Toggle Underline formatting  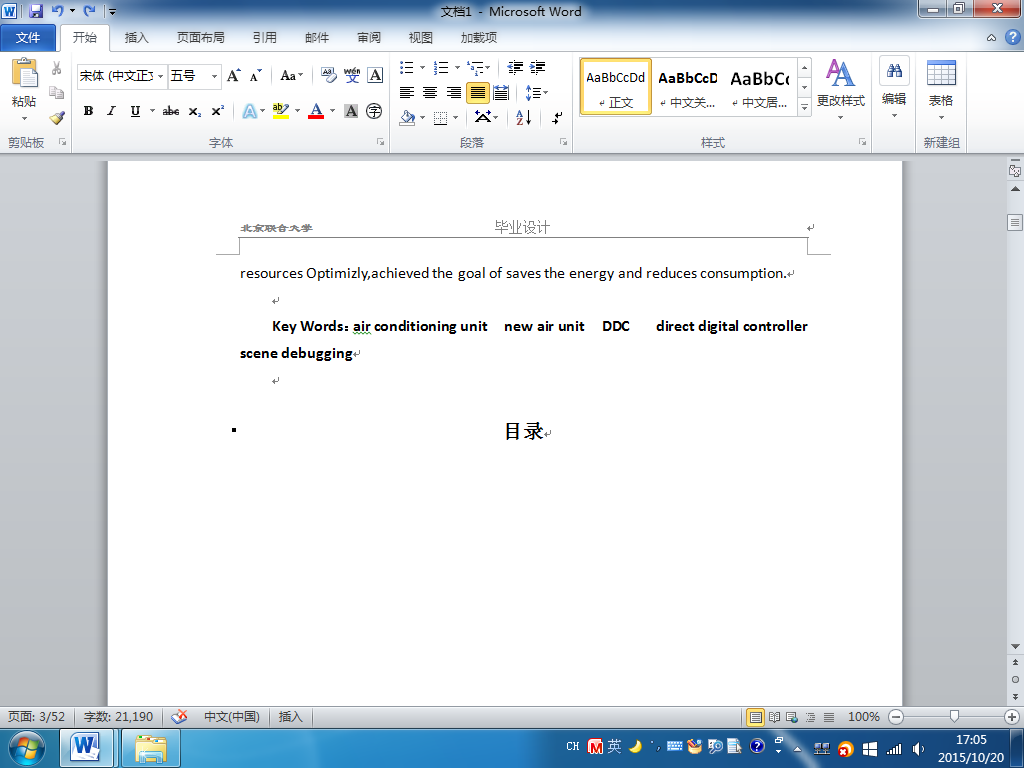135,112
